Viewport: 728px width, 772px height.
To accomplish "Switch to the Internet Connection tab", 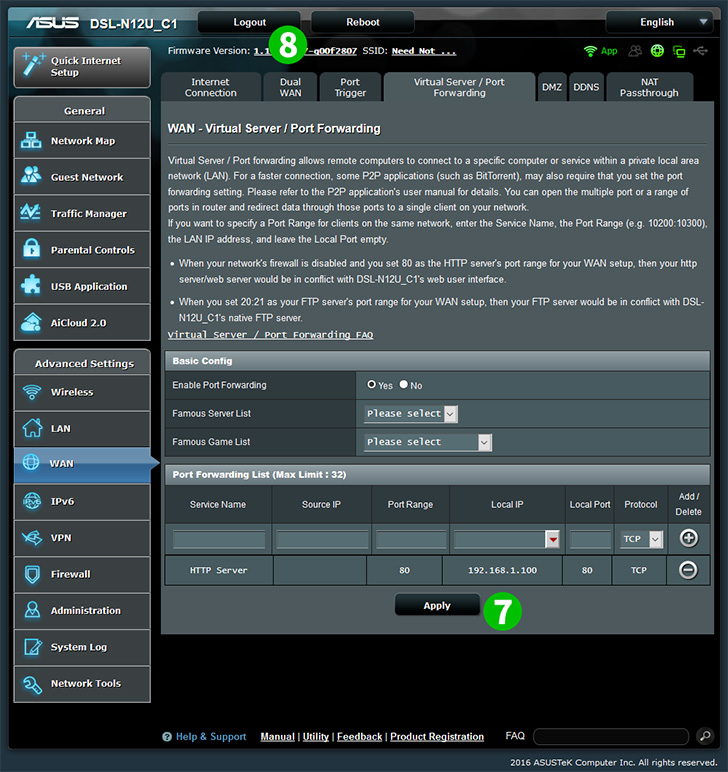I will [x=211, y=87].
